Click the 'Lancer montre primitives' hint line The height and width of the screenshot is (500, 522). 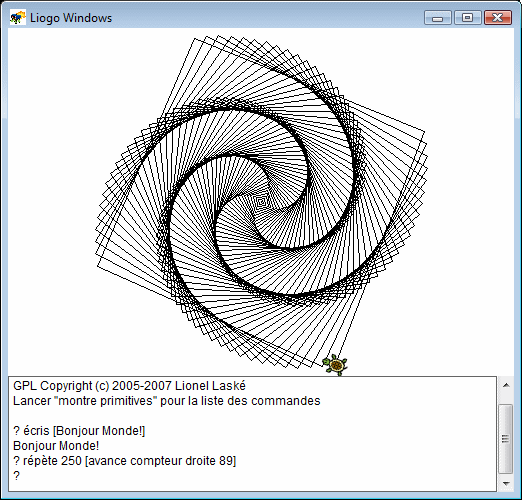tap(167, 401)
